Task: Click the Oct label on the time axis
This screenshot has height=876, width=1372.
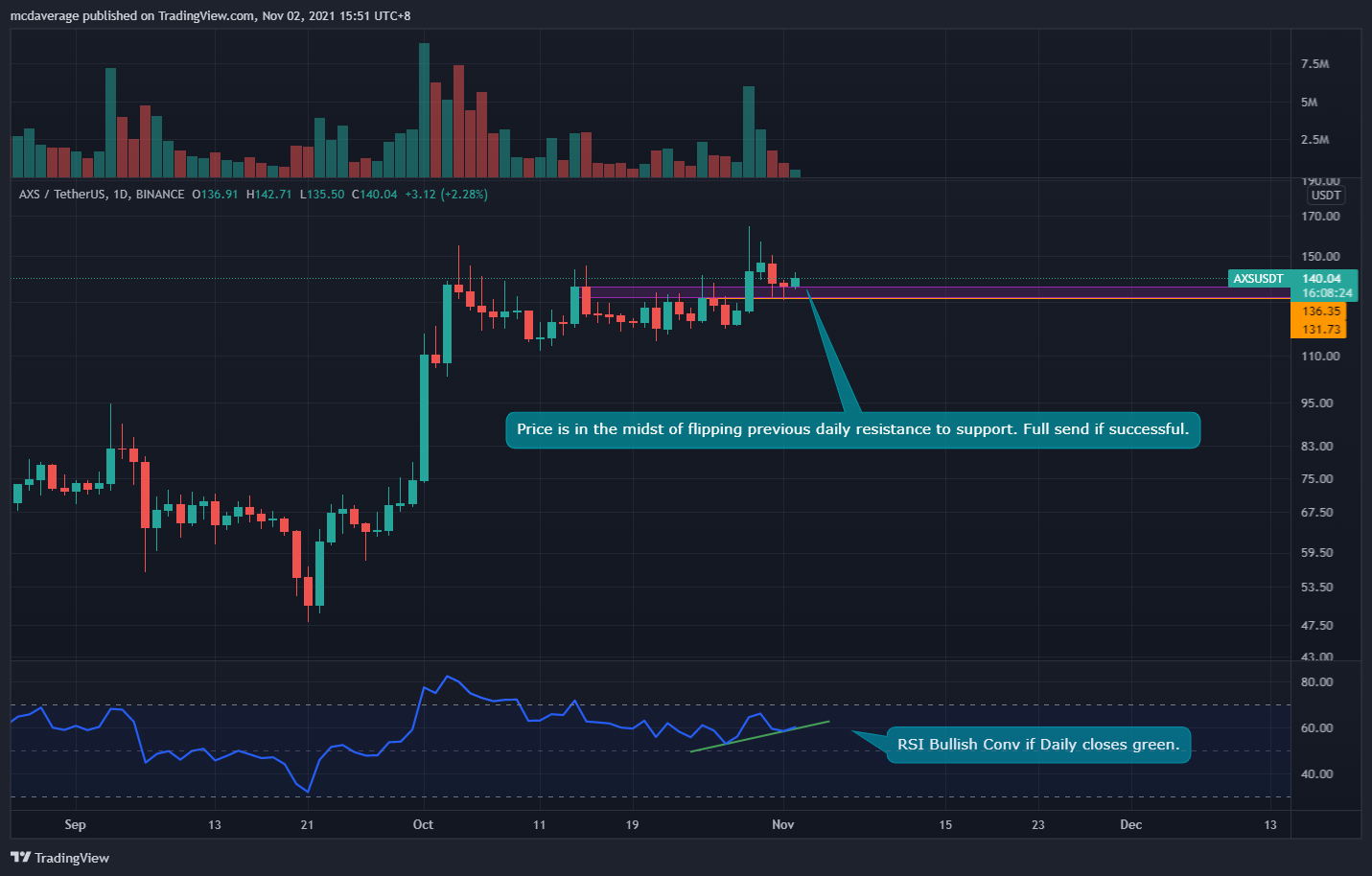Action: tap(423, 825)
